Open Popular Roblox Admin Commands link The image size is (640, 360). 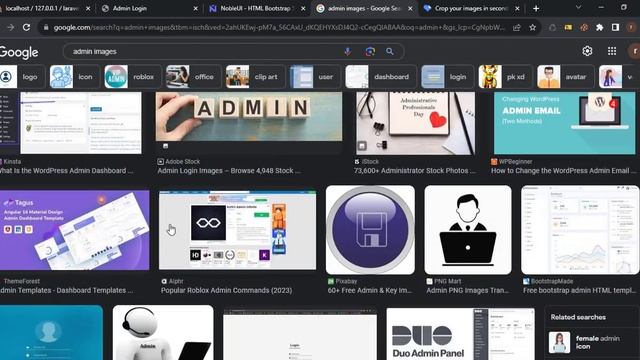point(227,290)
